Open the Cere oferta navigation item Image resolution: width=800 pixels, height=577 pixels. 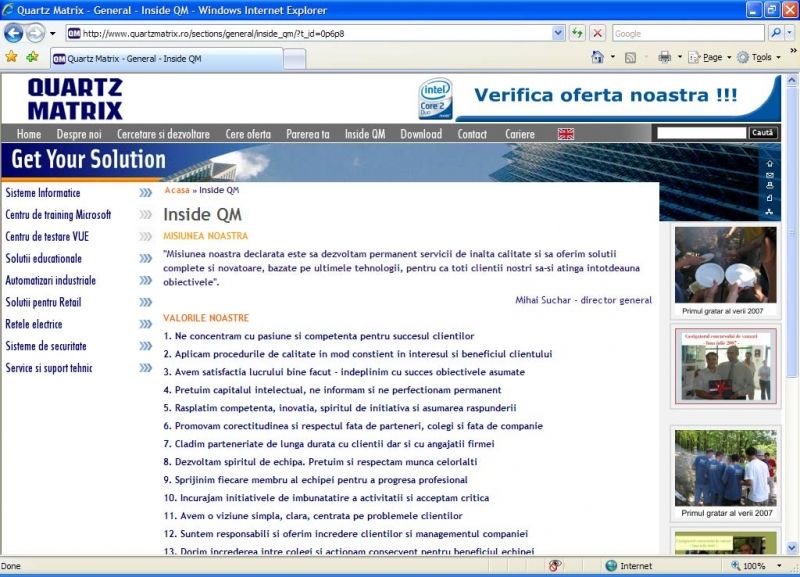pos(248,134)
